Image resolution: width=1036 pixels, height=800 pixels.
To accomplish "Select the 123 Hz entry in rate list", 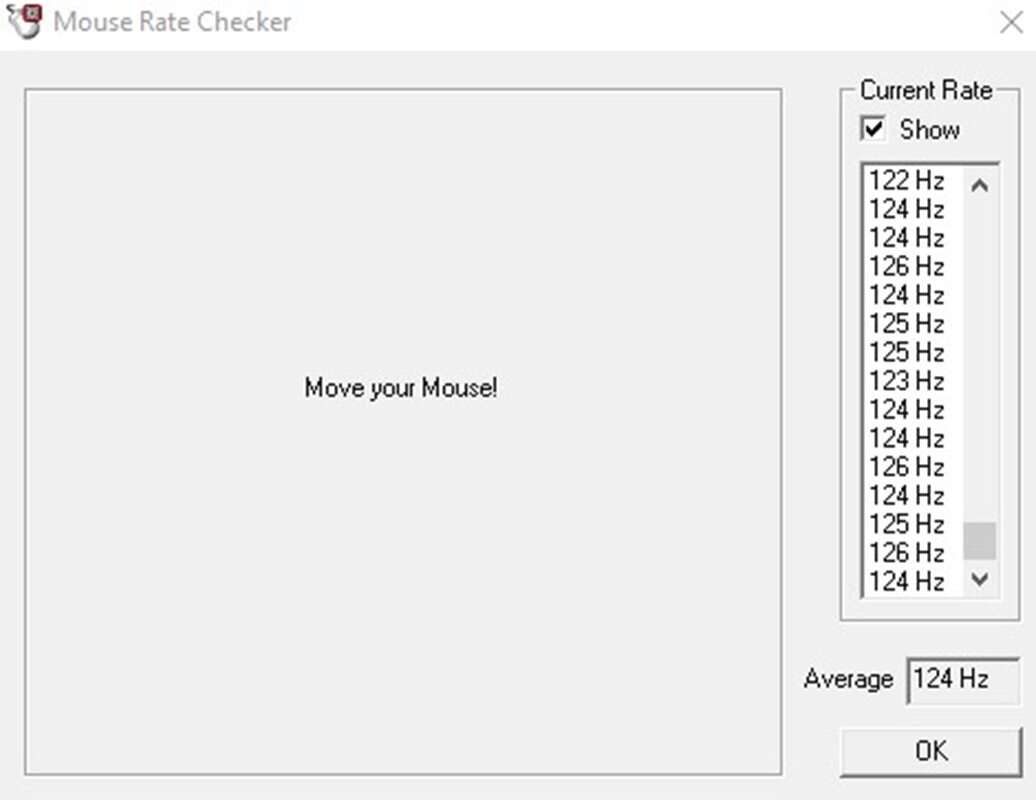I will pos(906,381).
